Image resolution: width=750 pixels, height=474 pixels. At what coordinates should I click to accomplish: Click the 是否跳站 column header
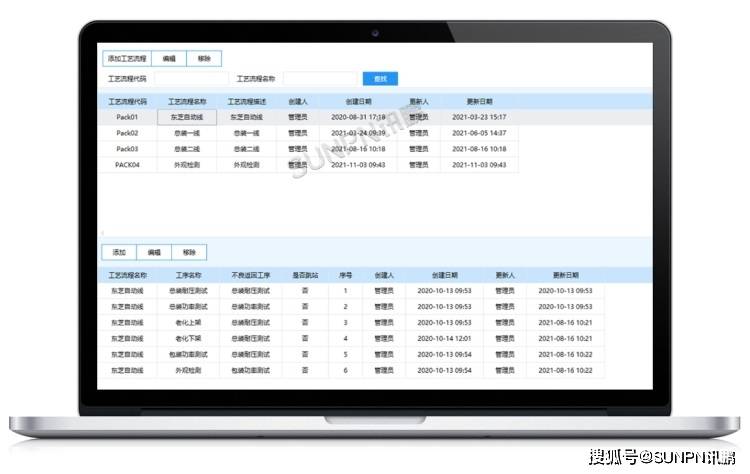pyautogui.click(x=305, y=276)
